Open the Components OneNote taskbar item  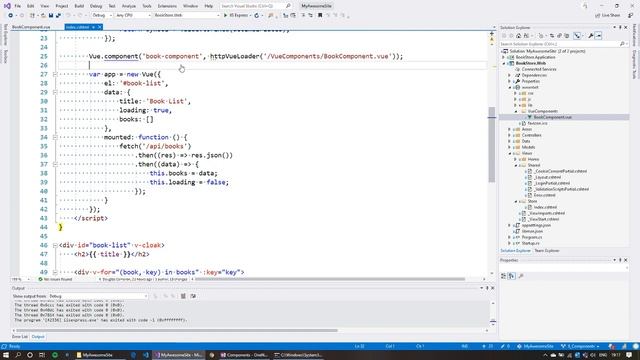[243, 355]
